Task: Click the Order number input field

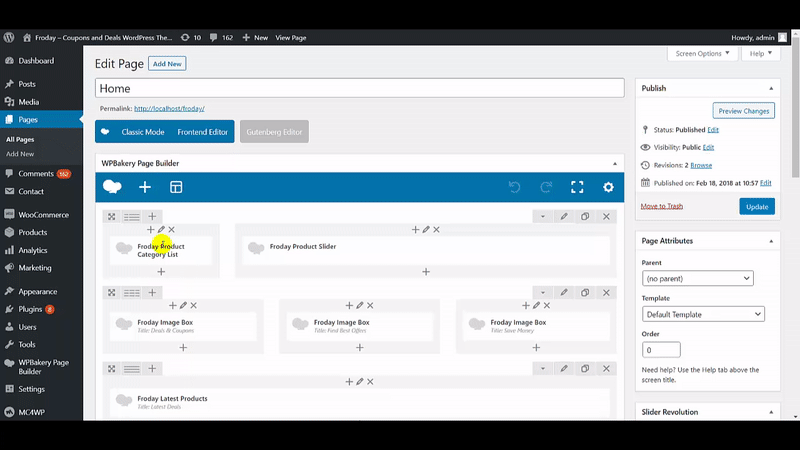Action: [x=660, y=350]
